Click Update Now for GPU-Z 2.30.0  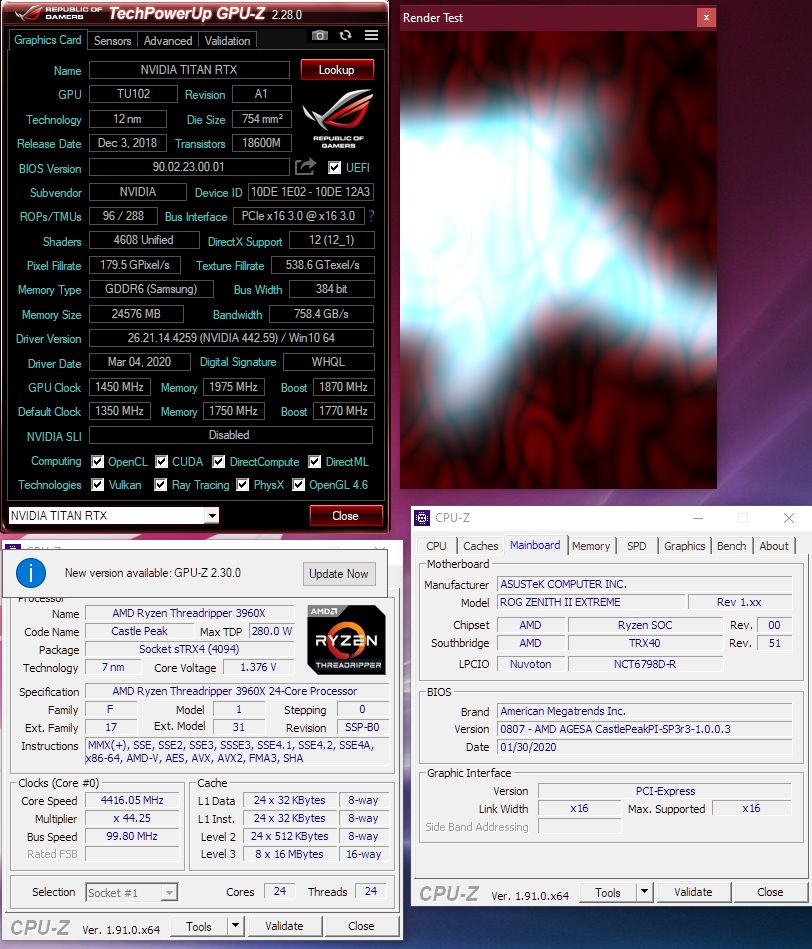(x=338, y=574)
